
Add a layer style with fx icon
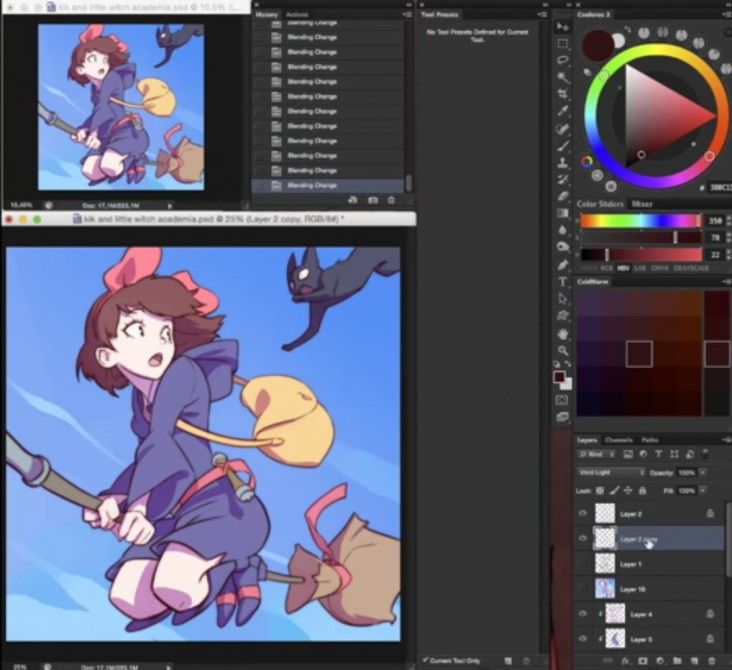626,661
